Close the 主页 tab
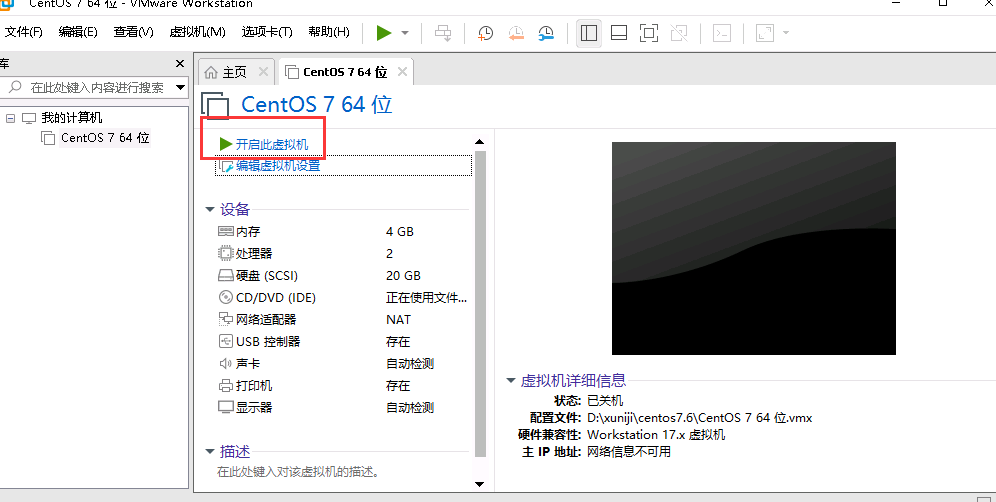The image size is (996, 502). pyautogui.click(x=263, y=72)
